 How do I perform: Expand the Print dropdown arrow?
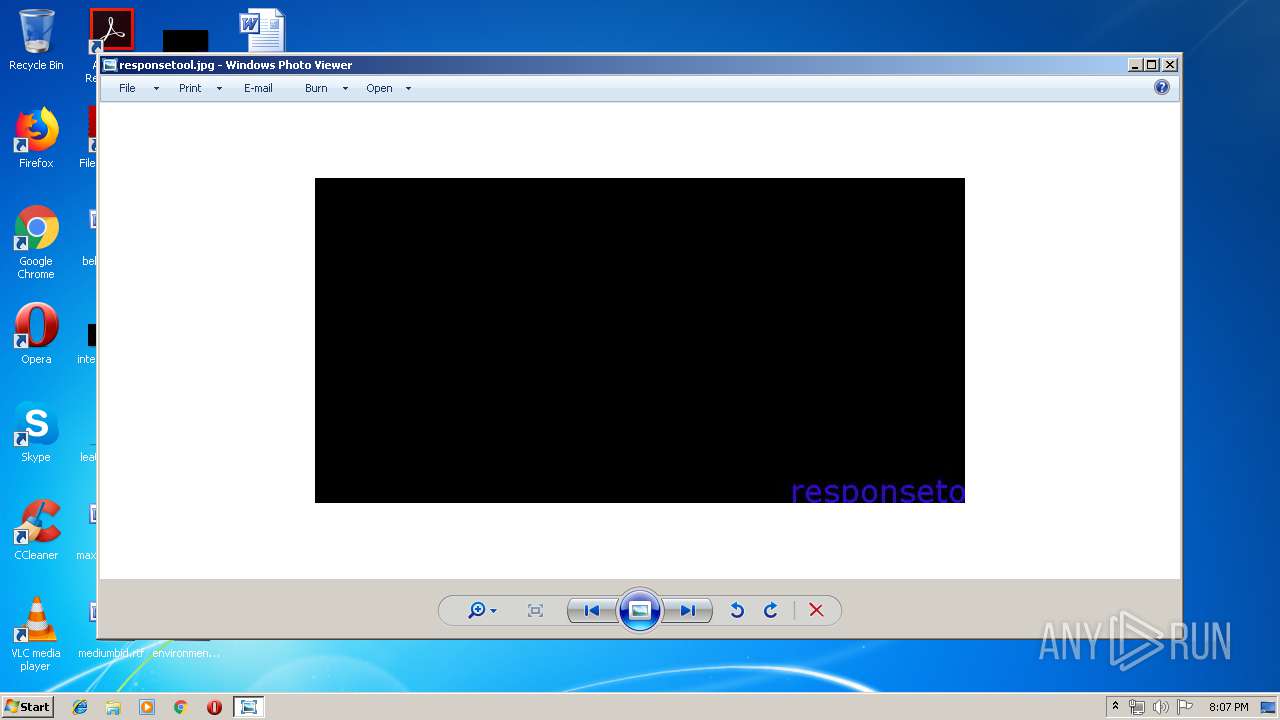click(219, 89)
